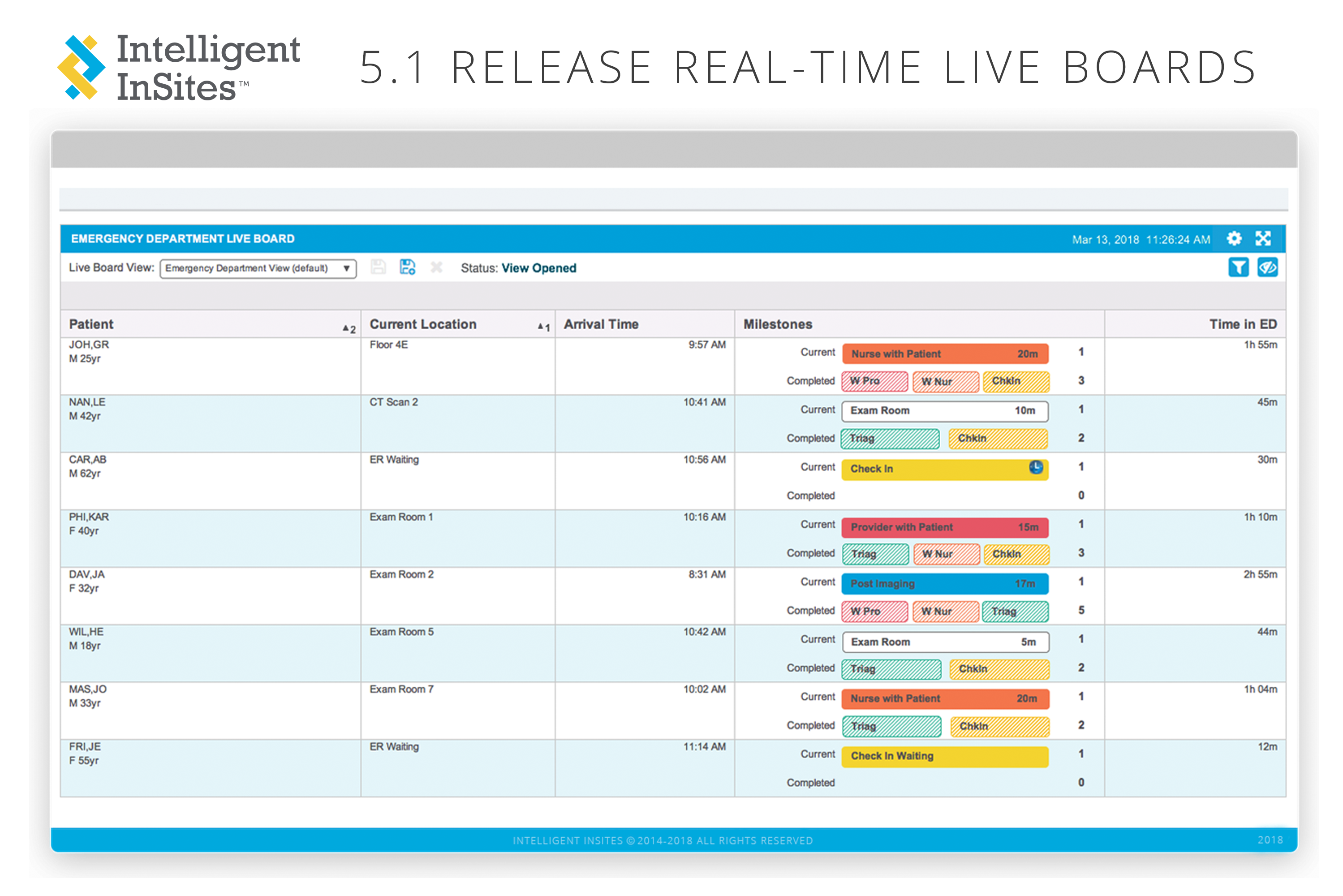This screenshot has width=1343, height=896.
Task: Click the greyed-out save view icon
Action: click(378, 267)
